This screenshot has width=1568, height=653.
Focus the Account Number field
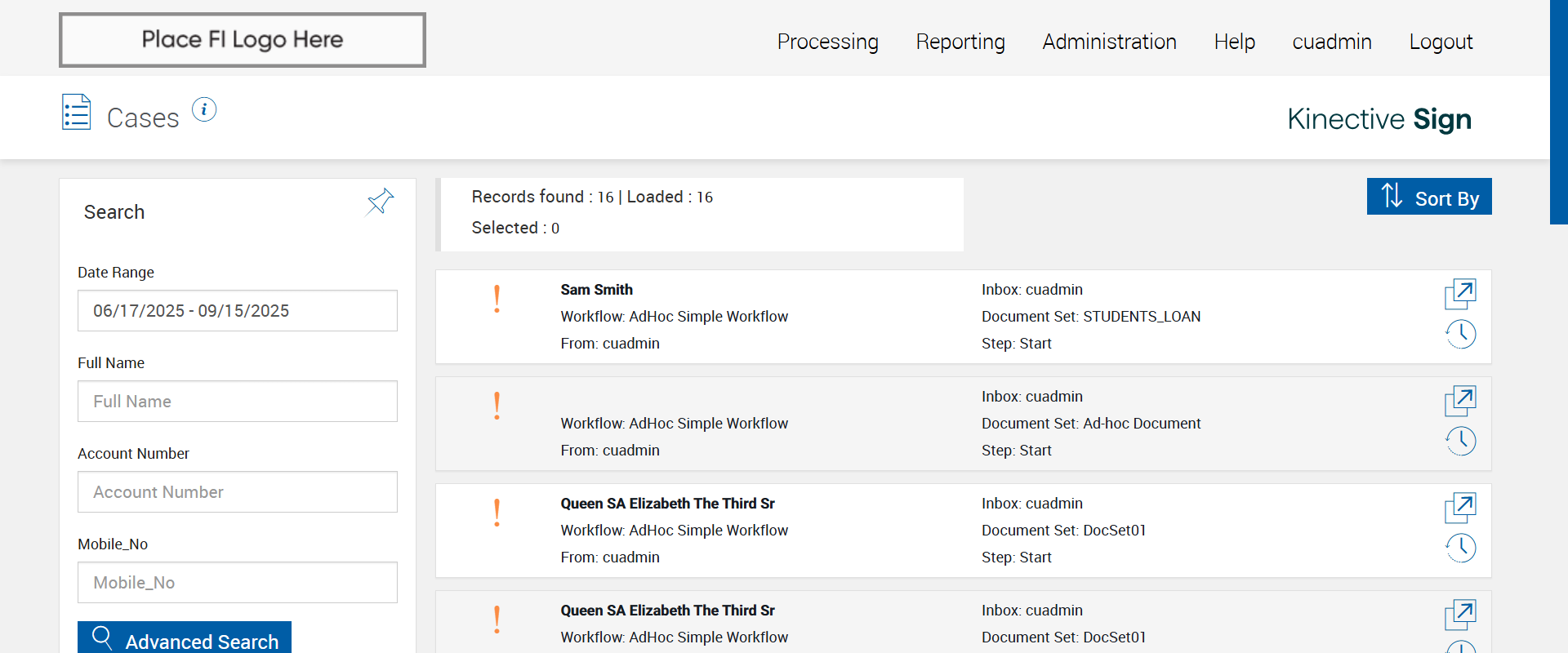pyautogui.click(x=237, y=492)
